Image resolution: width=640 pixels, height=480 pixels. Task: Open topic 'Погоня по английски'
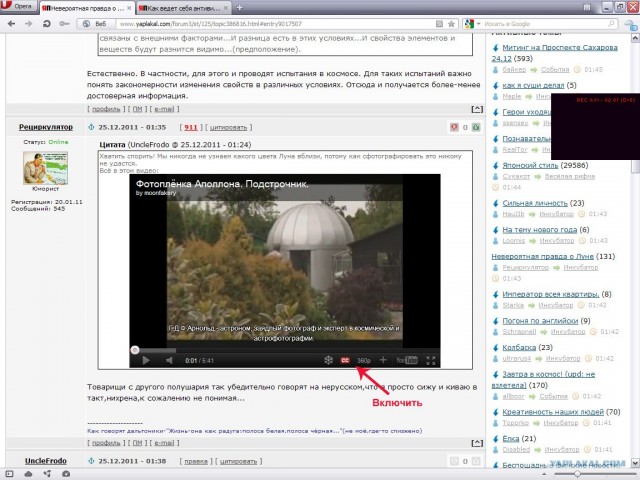(540, 321)
